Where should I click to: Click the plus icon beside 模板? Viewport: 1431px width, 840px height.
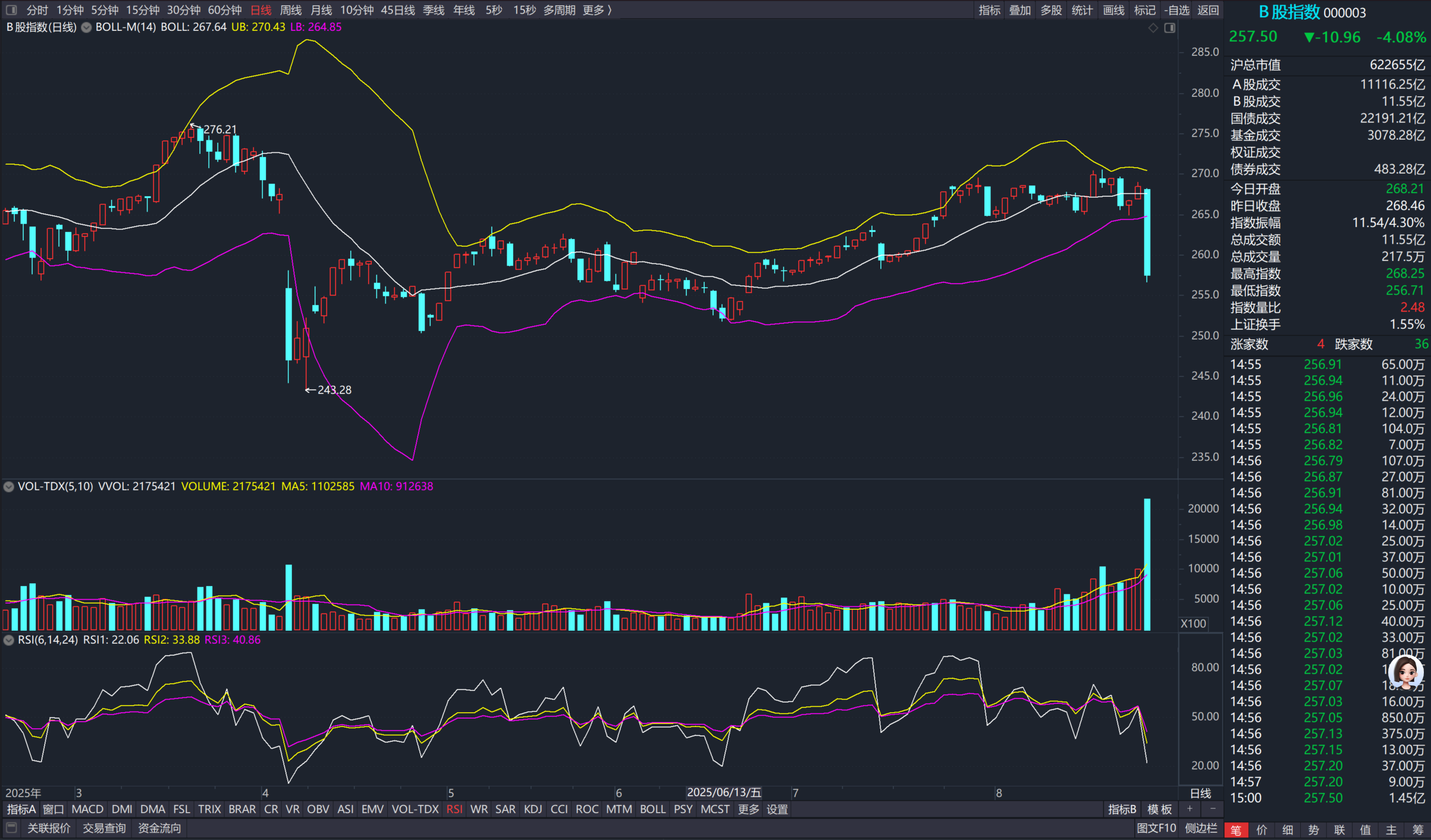[x=1190, y=809]
